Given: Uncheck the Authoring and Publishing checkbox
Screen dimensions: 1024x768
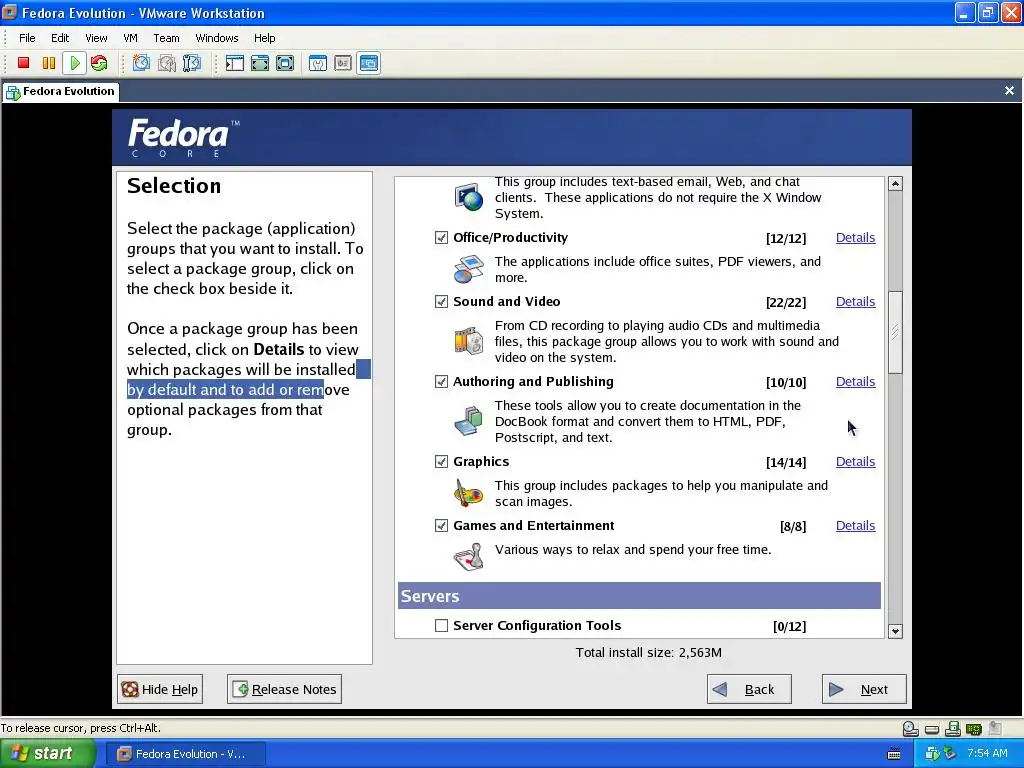Looking at the screenshot, I should pos(441,381).
